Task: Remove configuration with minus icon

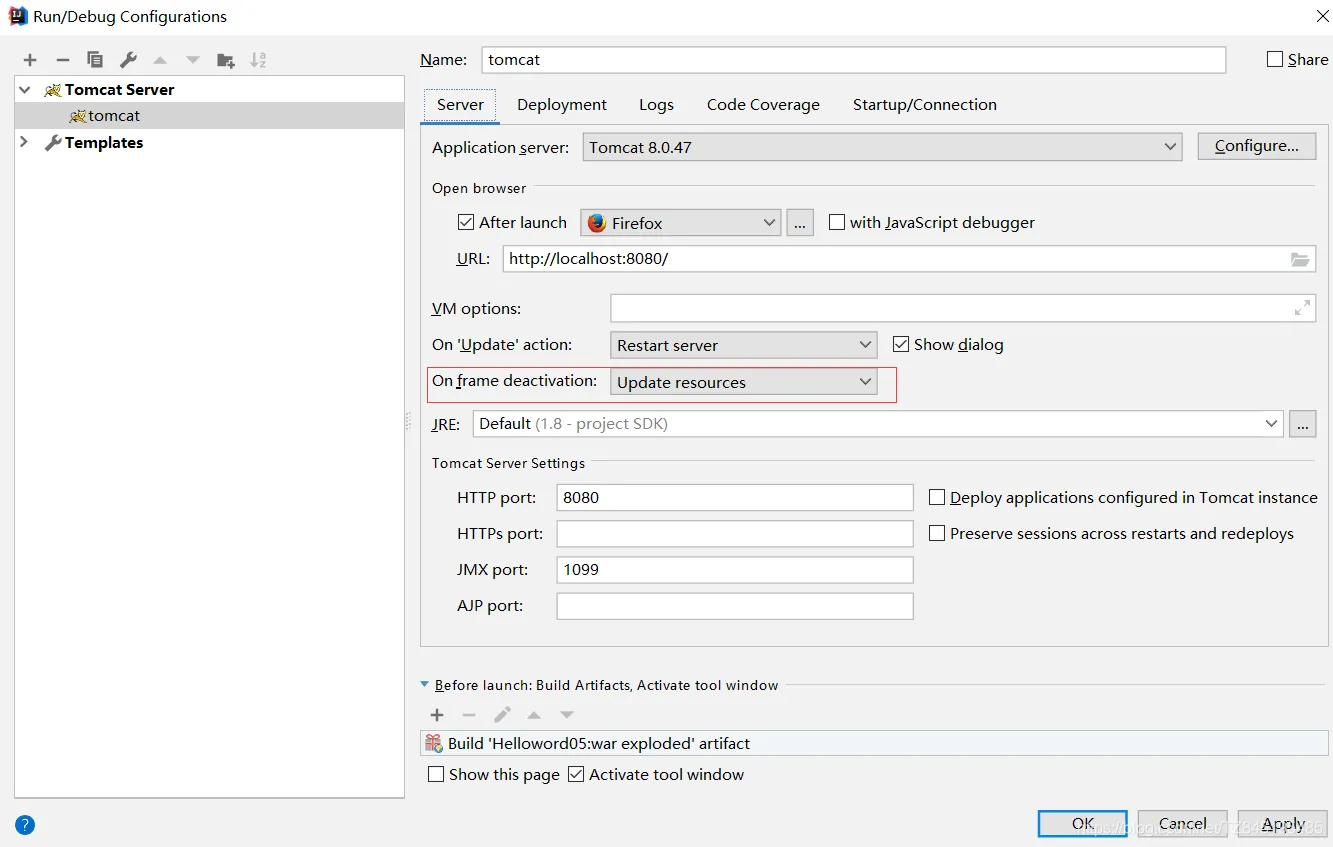Action: click(62, 60)
